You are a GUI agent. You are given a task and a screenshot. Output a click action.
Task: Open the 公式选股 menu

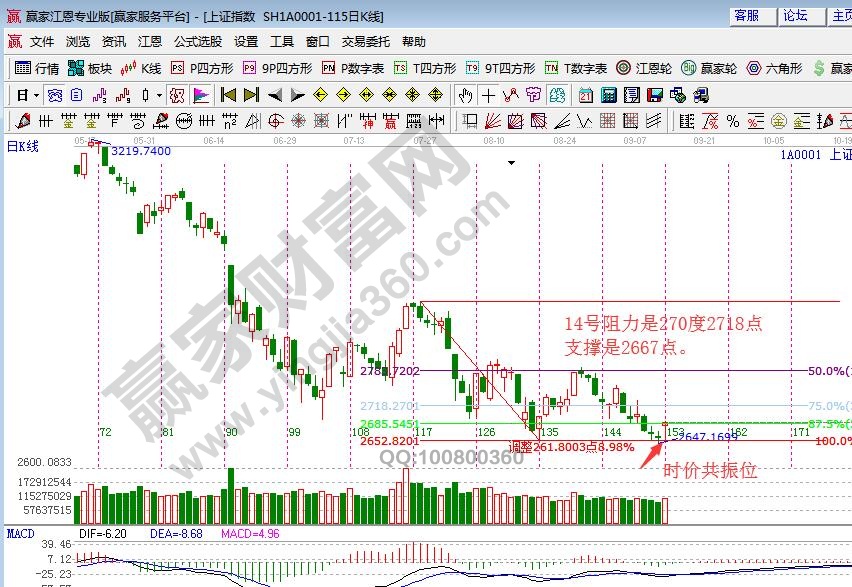(x=198, y=42)
